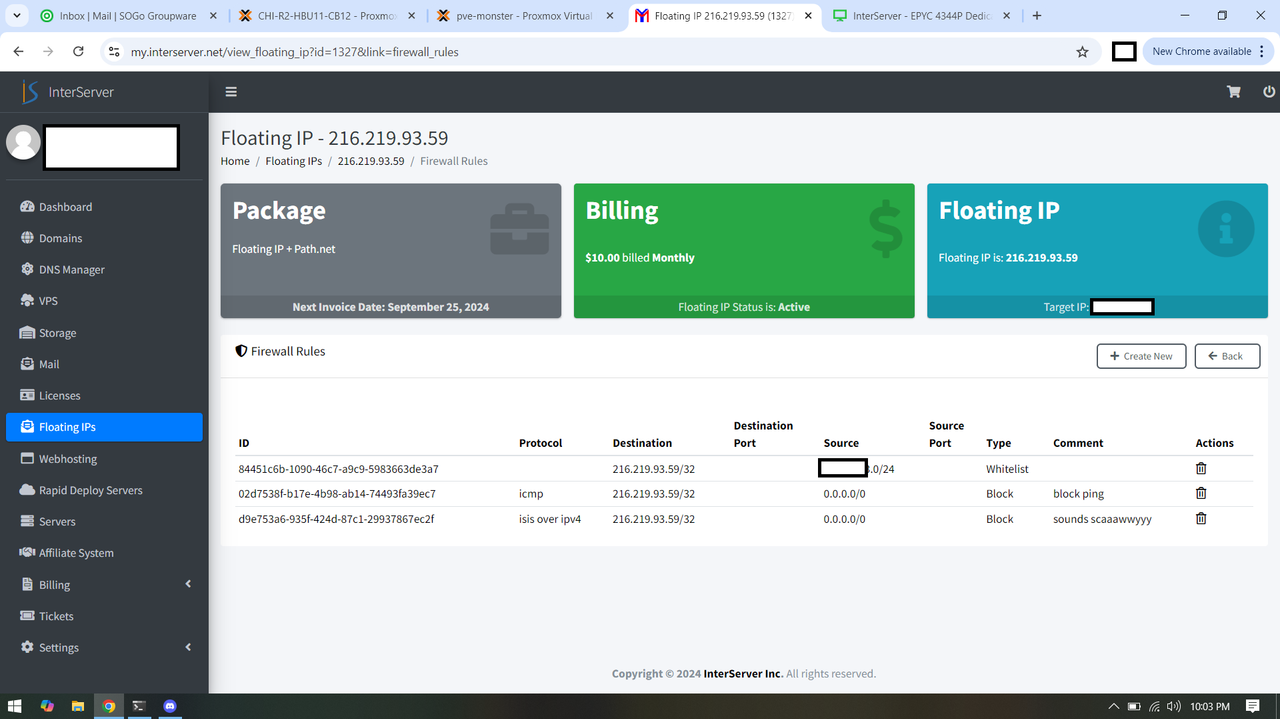Open Dashboard in sidebar
Image resolution: width=1280 pixels, height=719 pixels.
click(104, 207)
